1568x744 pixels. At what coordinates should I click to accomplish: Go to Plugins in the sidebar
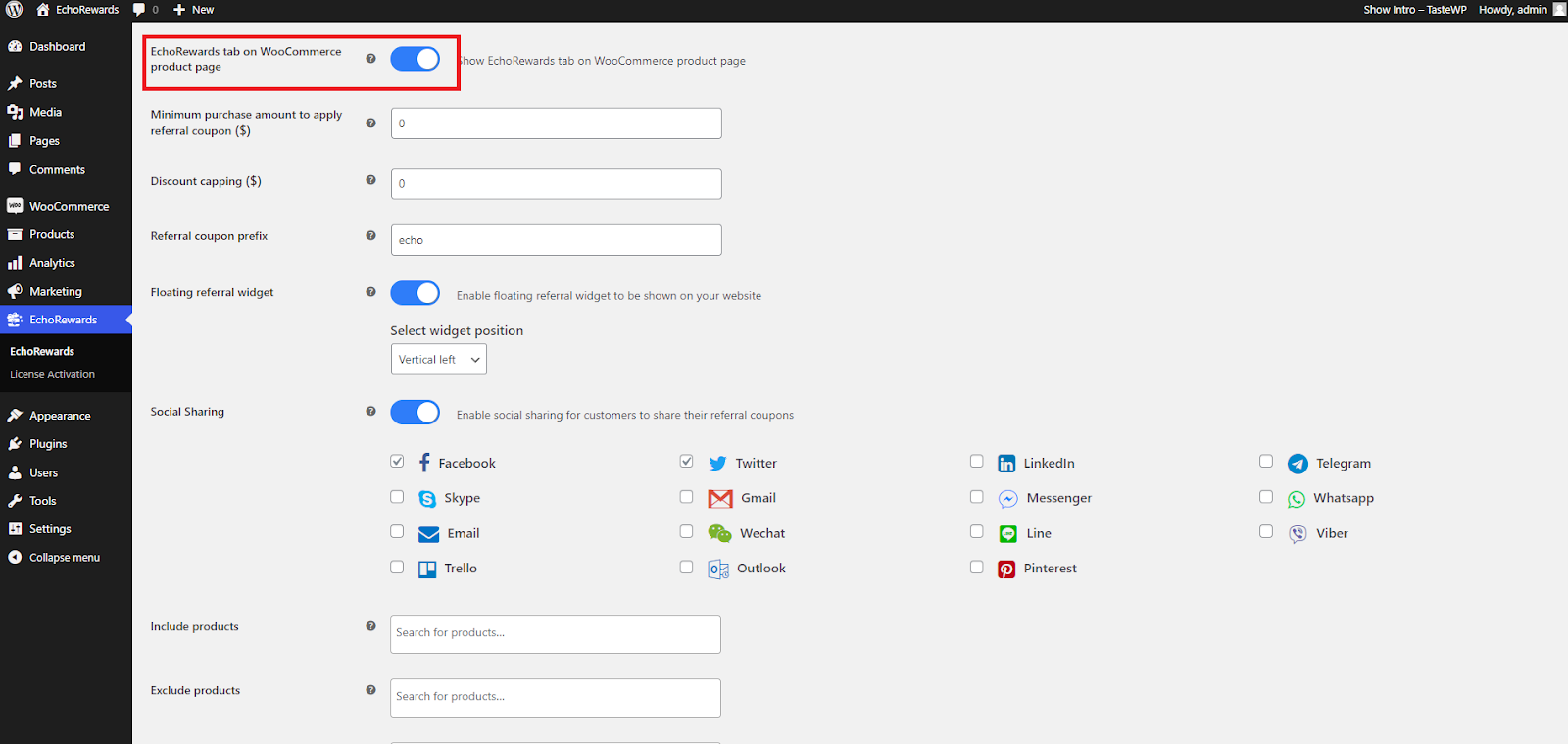[x=48, y=444]
